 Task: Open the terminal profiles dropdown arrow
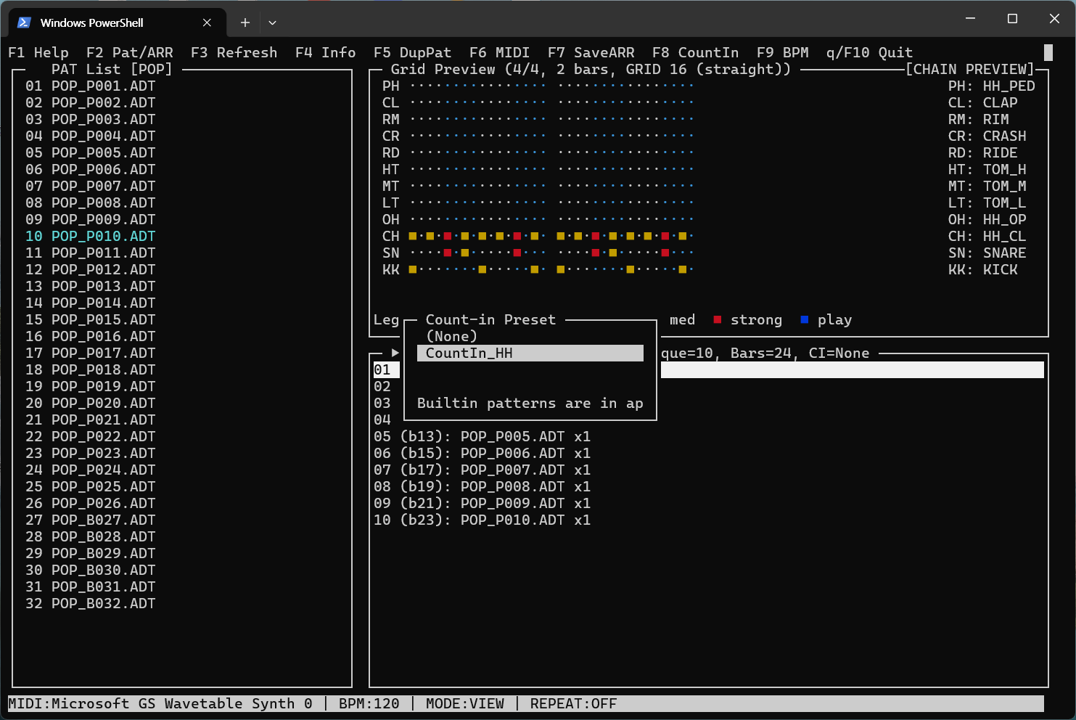[272, 22]
